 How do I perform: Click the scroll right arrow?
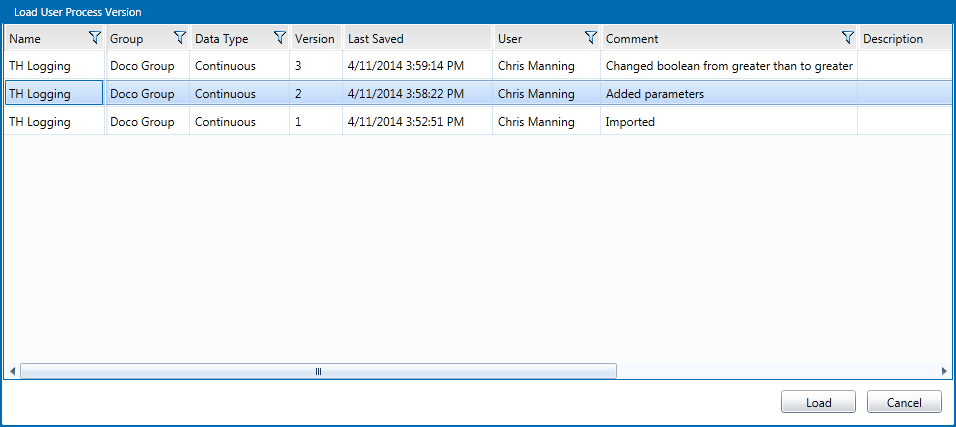(x=944, y=371)
